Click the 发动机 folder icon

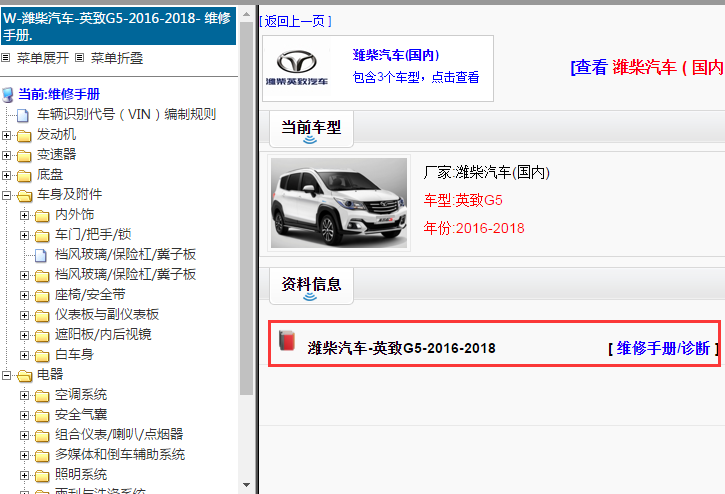[x=24, y=136]
